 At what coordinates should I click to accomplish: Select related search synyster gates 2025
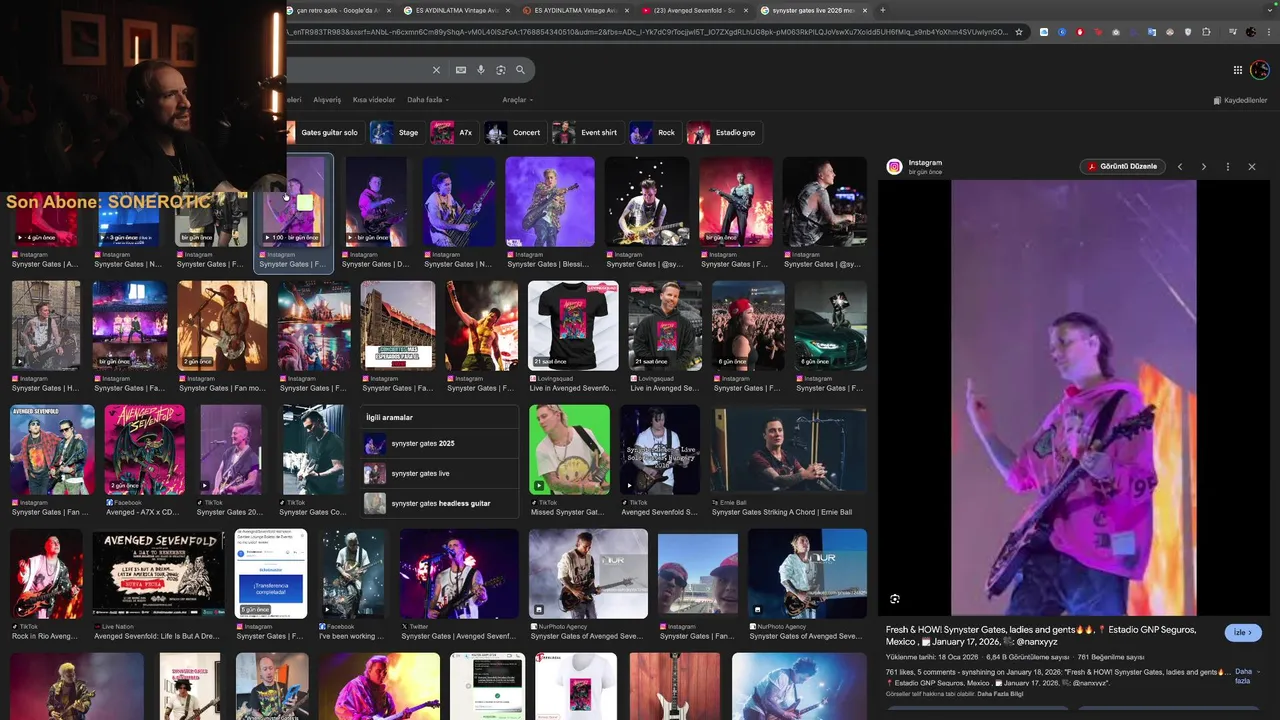point(441,444)
